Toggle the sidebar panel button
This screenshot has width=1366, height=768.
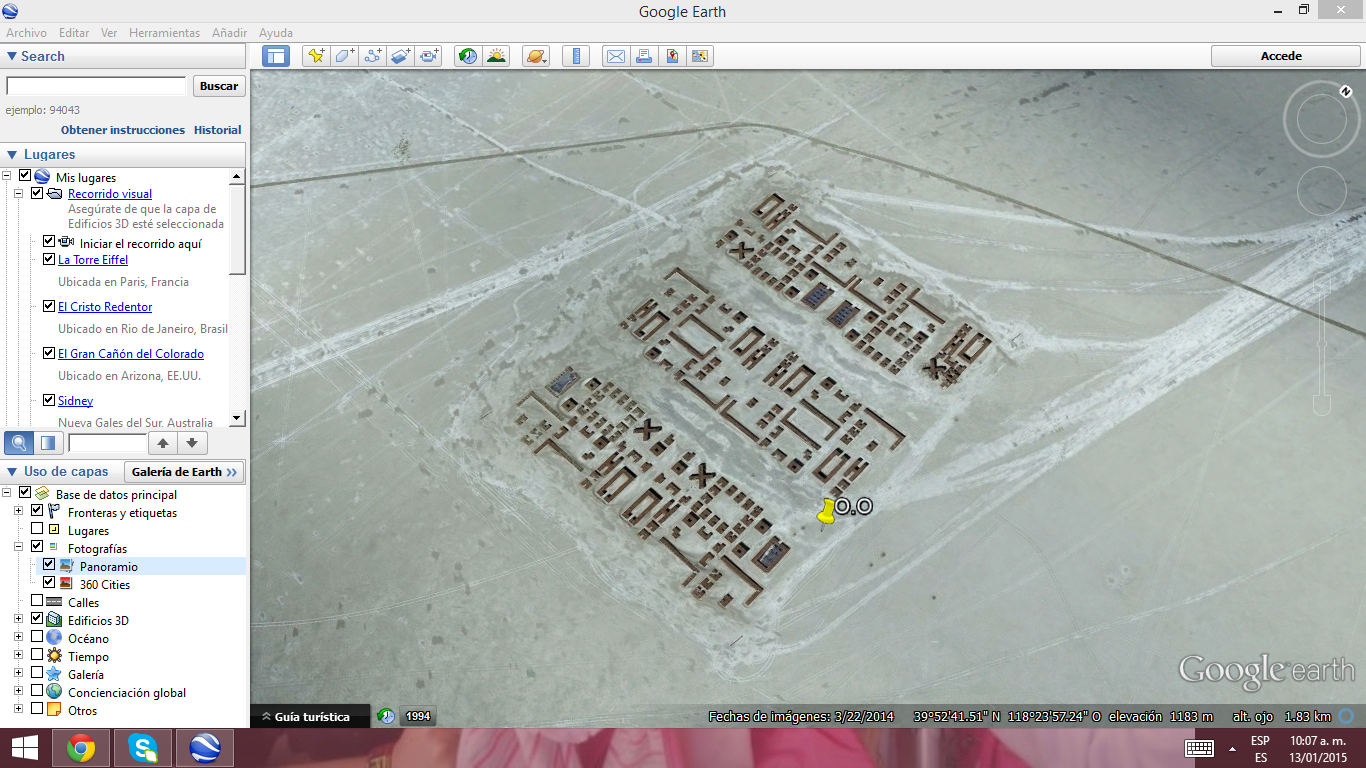(275, 56)
